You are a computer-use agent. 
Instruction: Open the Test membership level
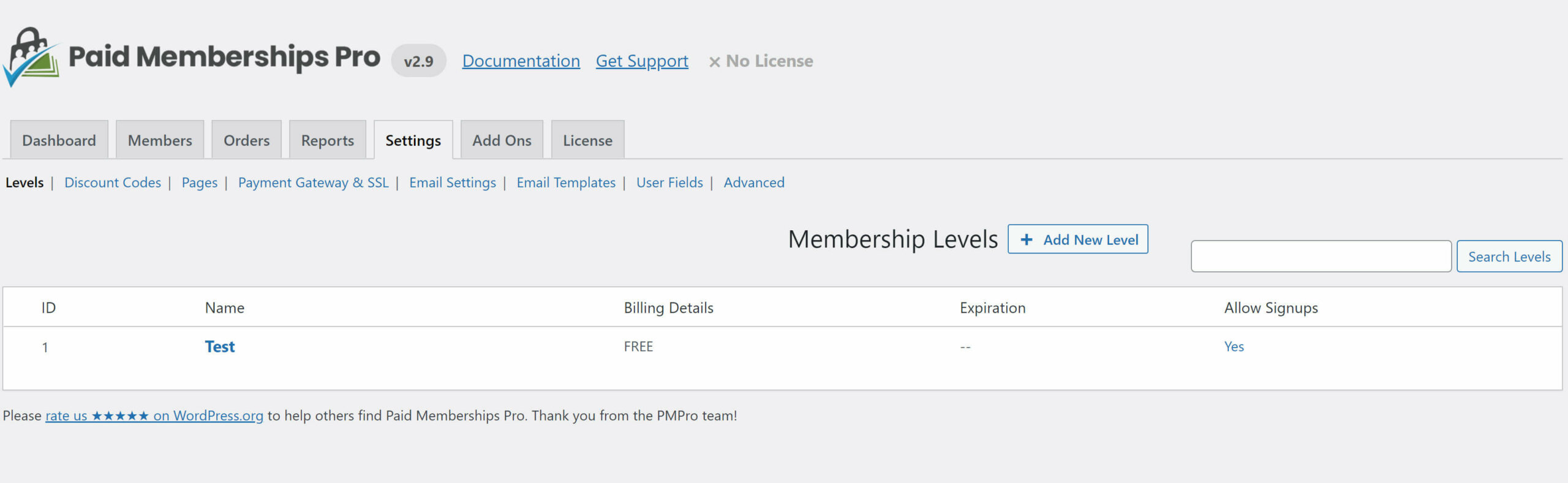pyautogui.click(x=220, y=346)
